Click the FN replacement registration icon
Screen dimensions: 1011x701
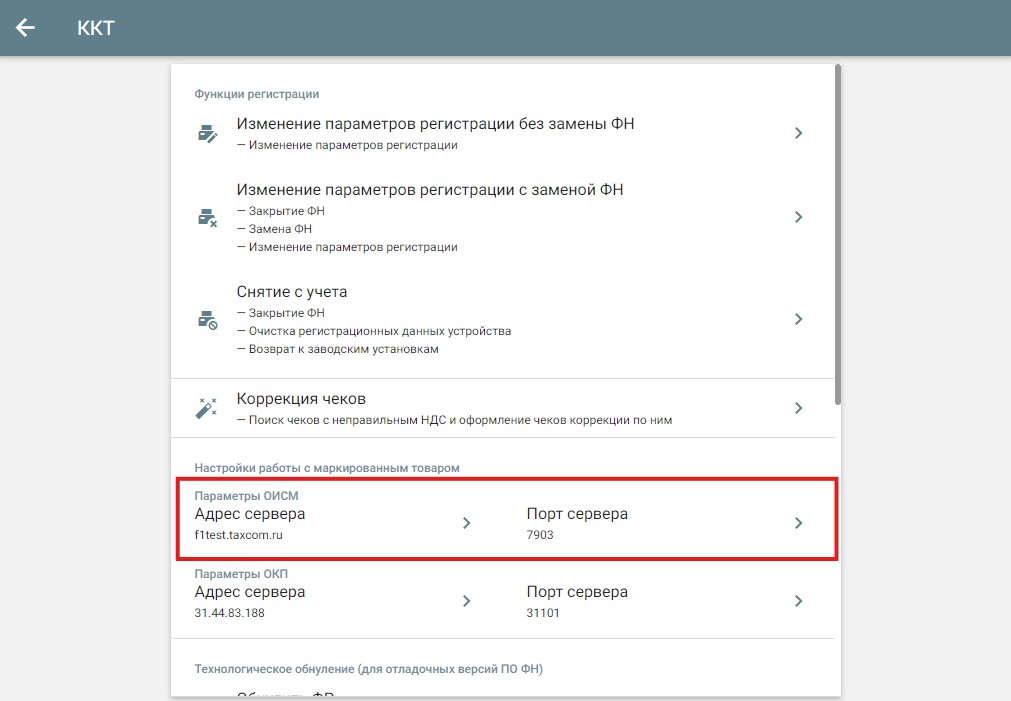click(x=207, y=218)
